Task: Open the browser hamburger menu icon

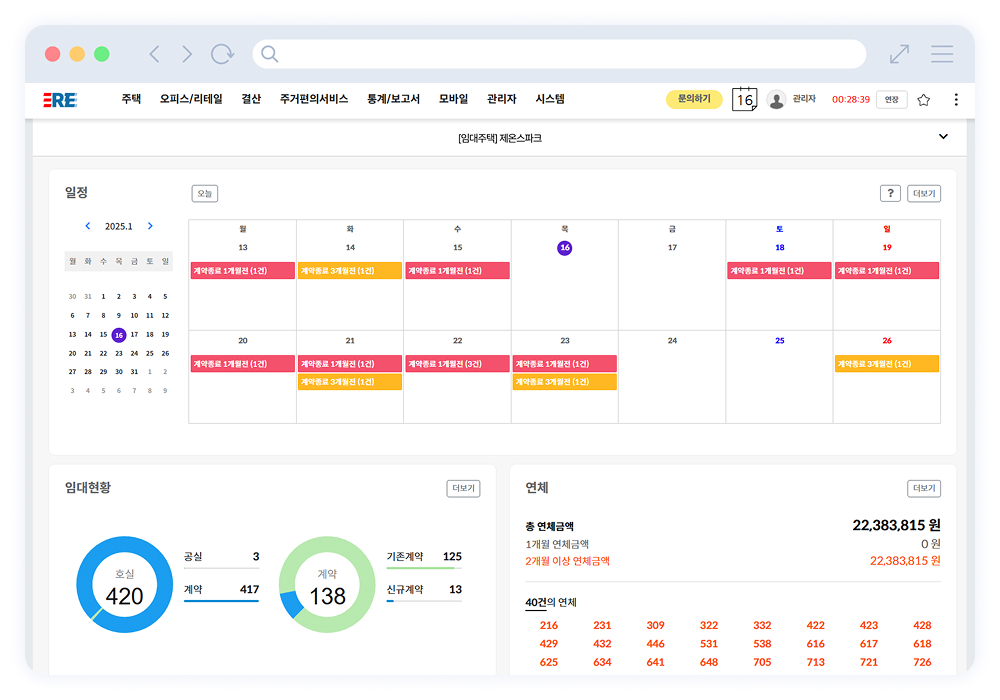Action: [941, 54]
